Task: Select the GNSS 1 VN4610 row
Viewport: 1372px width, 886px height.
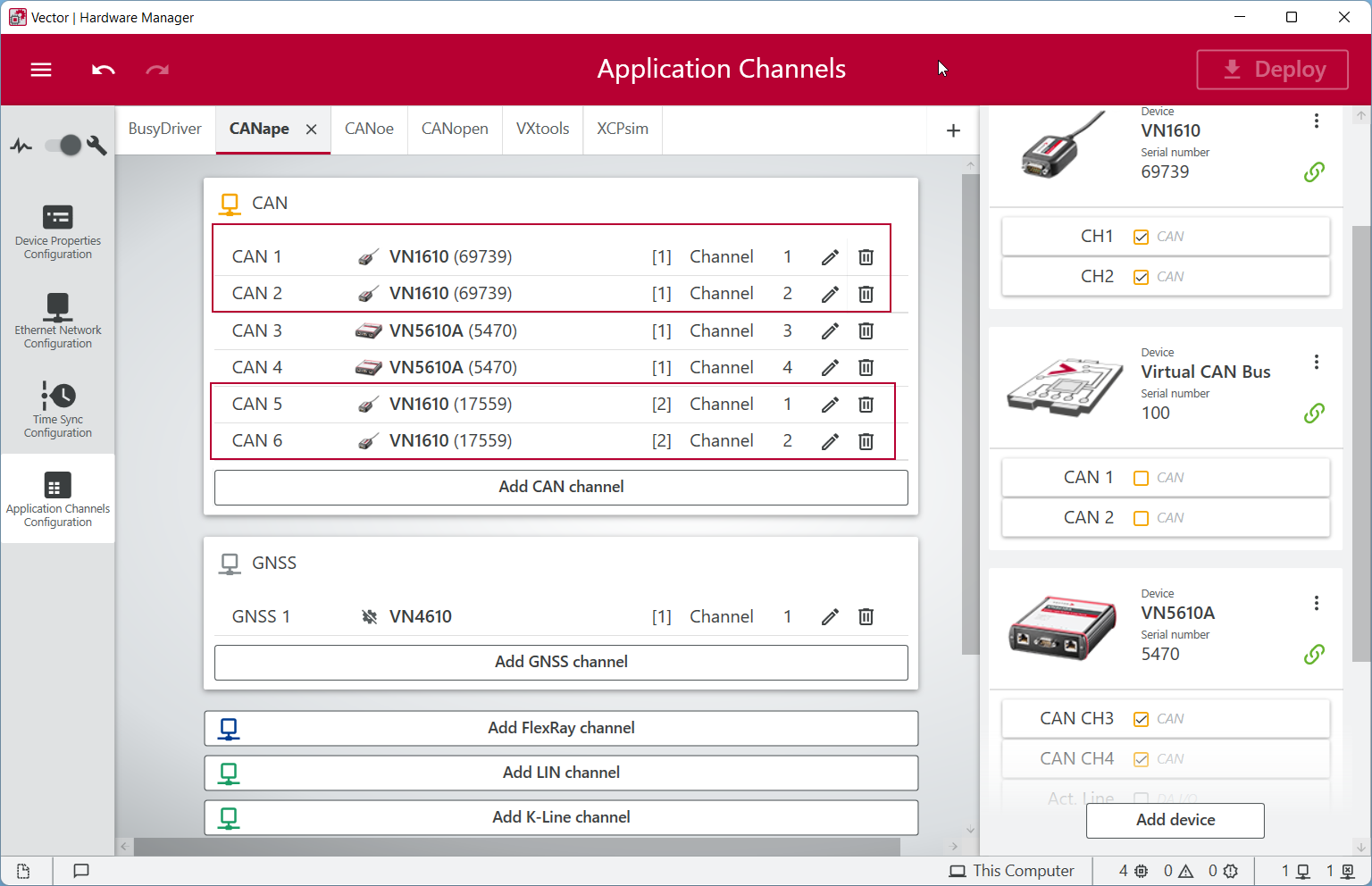Action: 561,617
